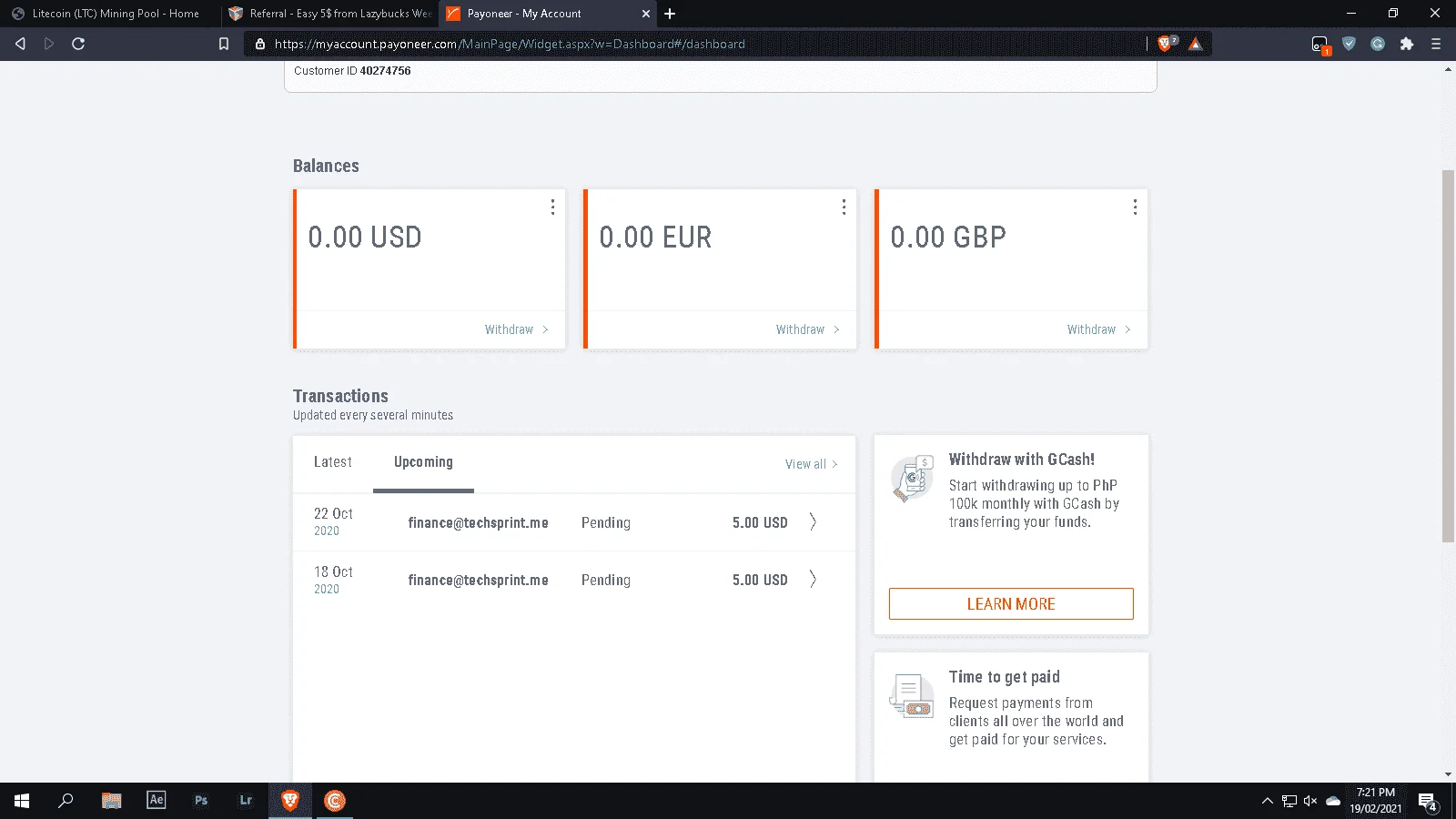
Task: Bookmark this page with the bookmark icon
Action: point(224,44)
